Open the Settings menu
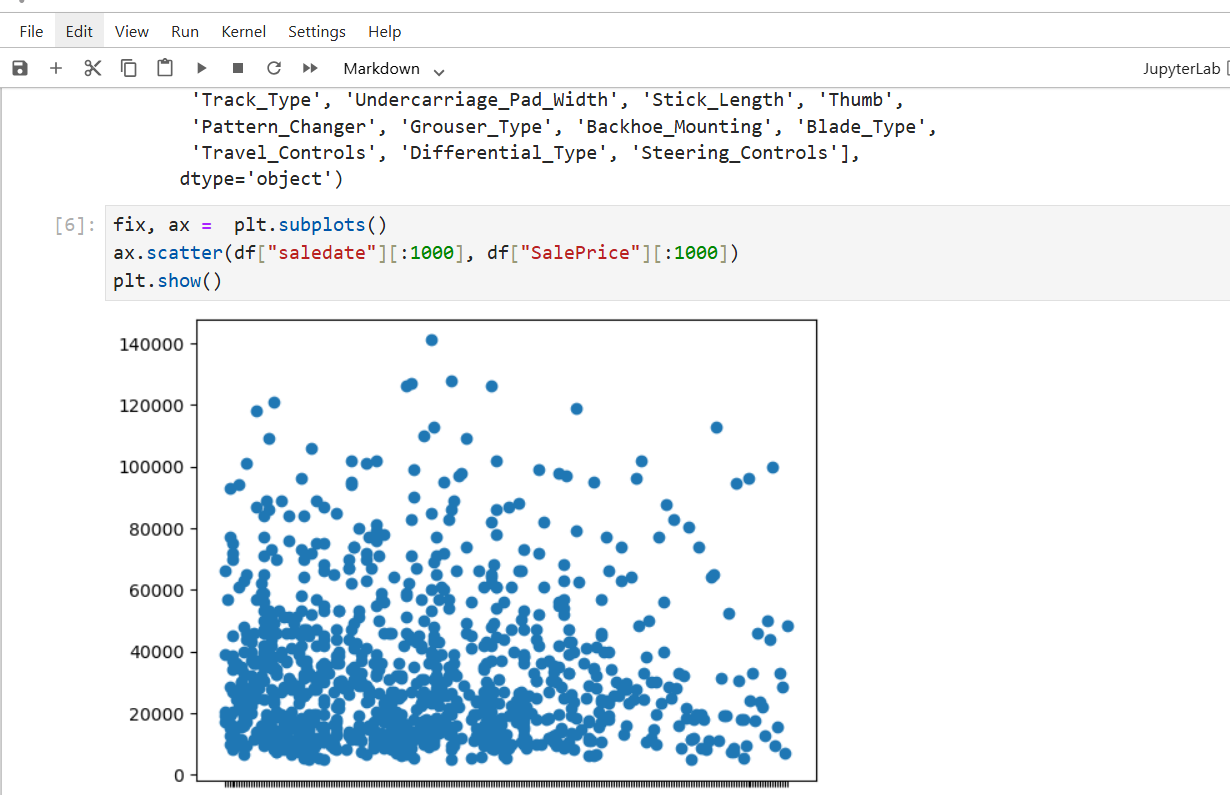 pos(317,31)
